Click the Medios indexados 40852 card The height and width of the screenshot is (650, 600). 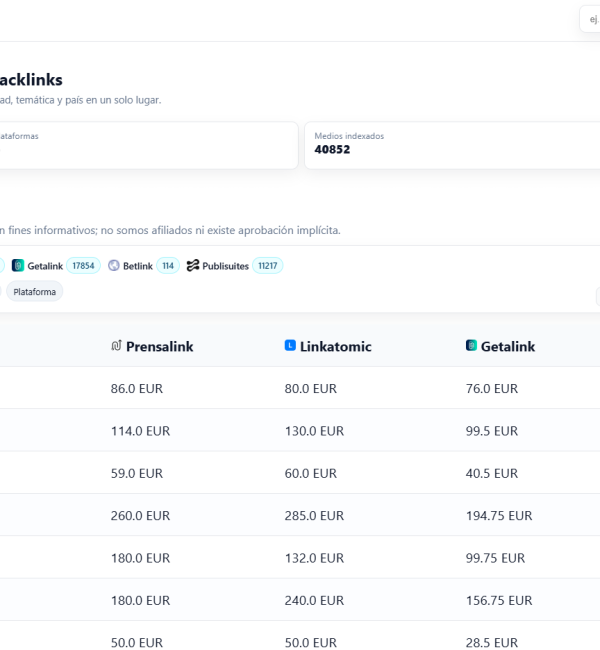click(x=452, y=145)
